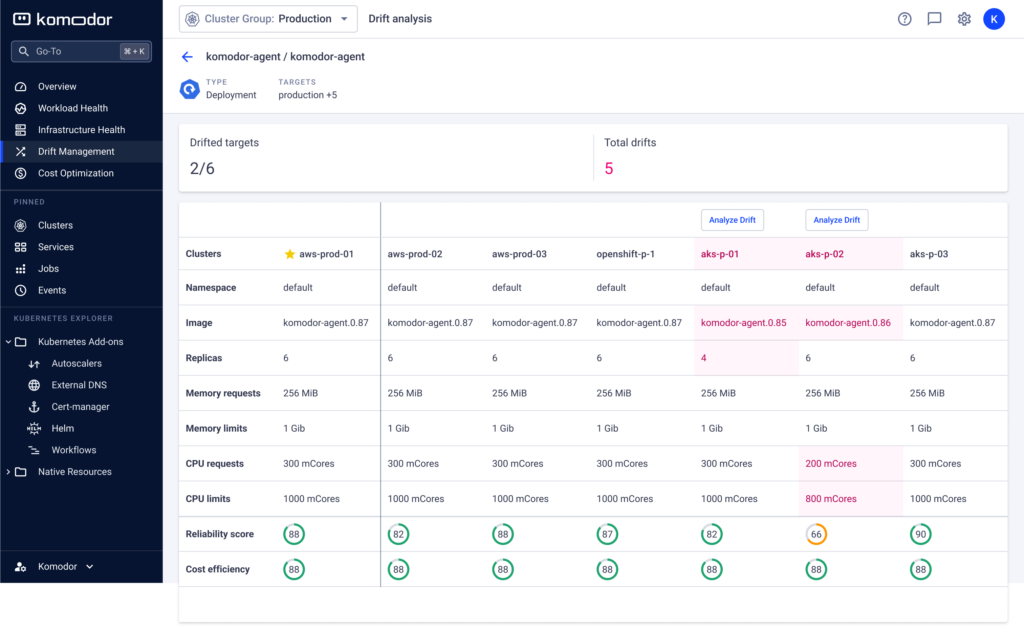Open the help question mark icon
The image size is (1024, 633).
pos(904,19)
